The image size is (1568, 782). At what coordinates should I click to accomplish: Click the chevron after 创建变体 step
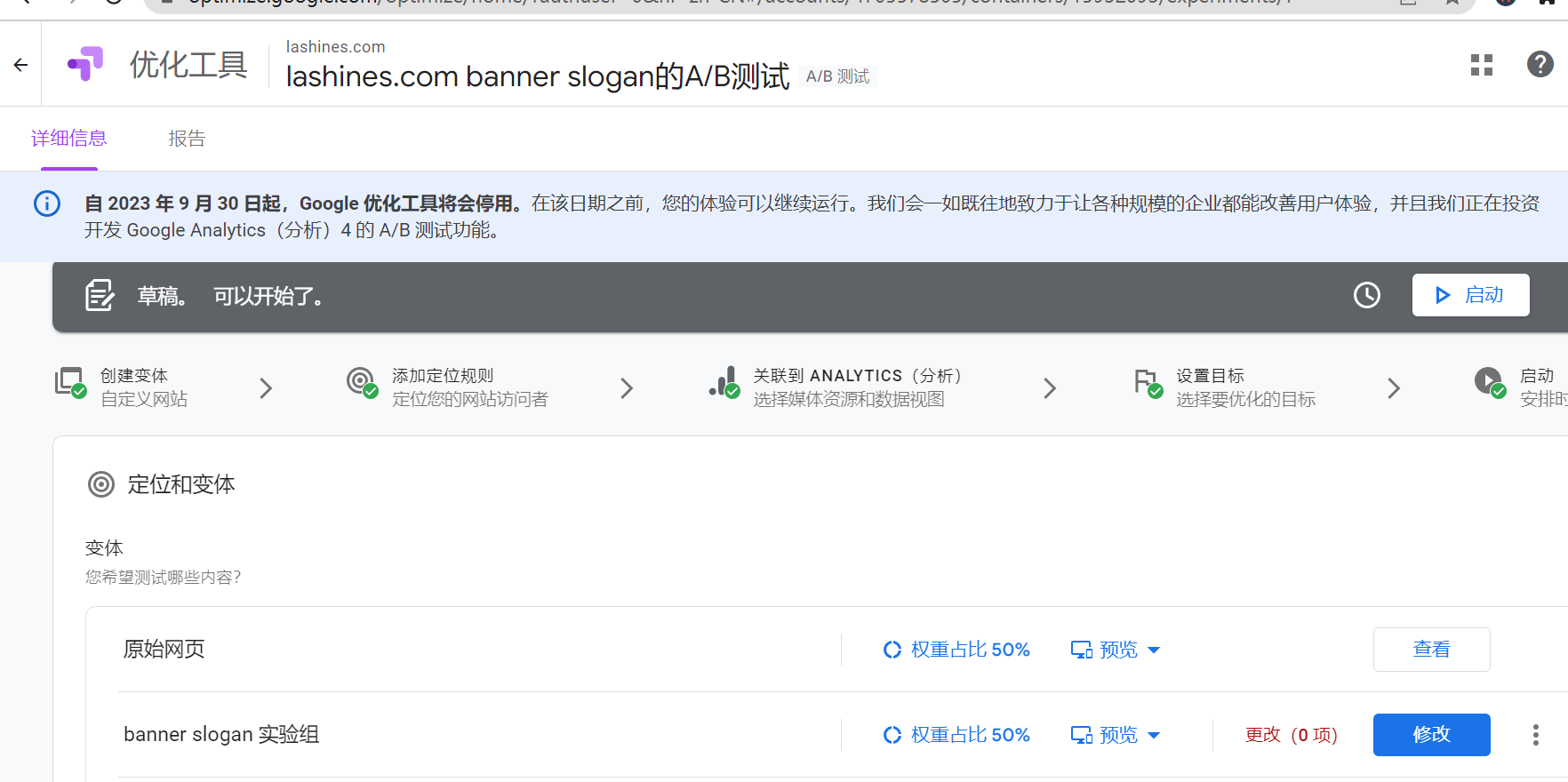point(266,388)
